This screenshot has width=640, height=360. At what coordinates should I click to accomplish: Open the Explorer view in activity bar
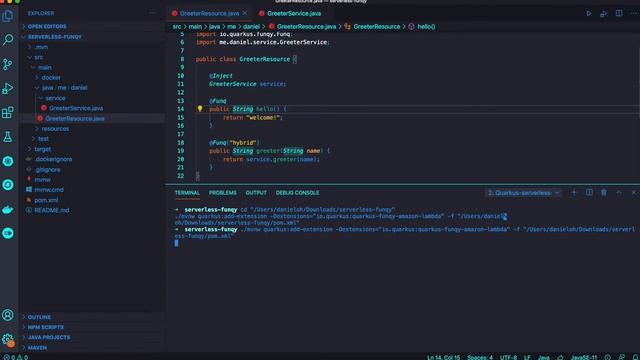click(x=8, y=16)
